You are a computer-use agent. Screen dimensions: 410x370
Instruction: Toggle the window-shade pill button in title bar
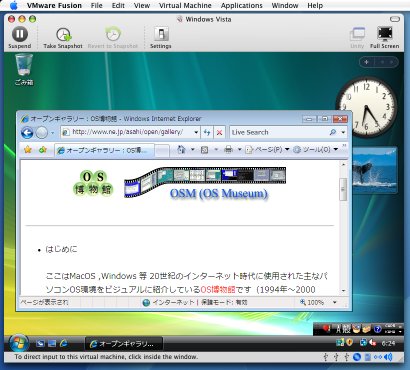click(395, 19)
